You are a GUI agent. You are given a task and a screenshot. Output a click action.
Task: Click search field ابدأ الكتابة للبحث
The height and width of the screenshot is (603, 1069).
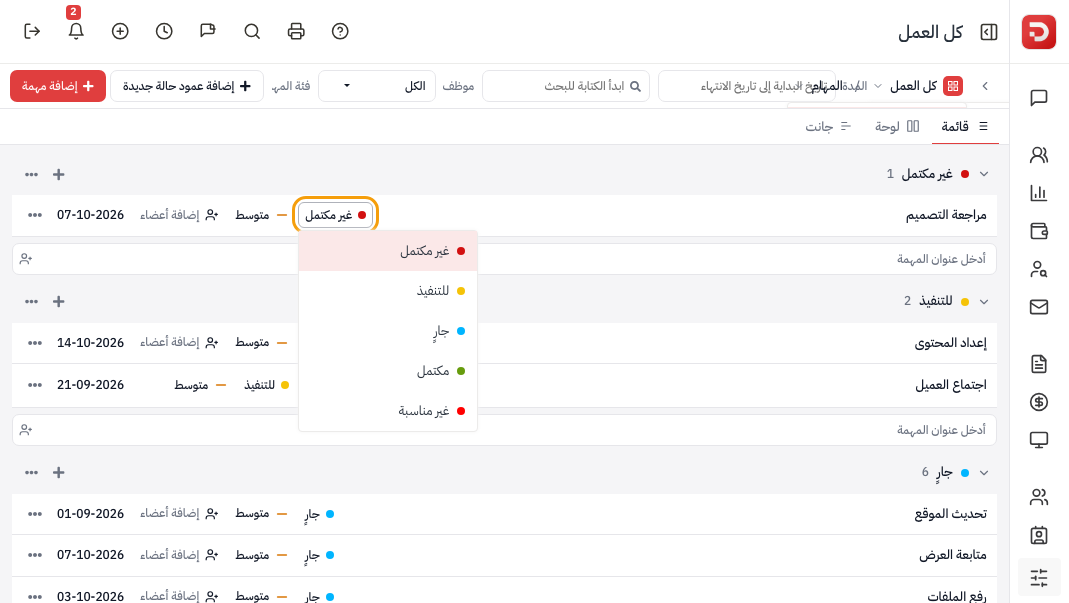(566, 86)
